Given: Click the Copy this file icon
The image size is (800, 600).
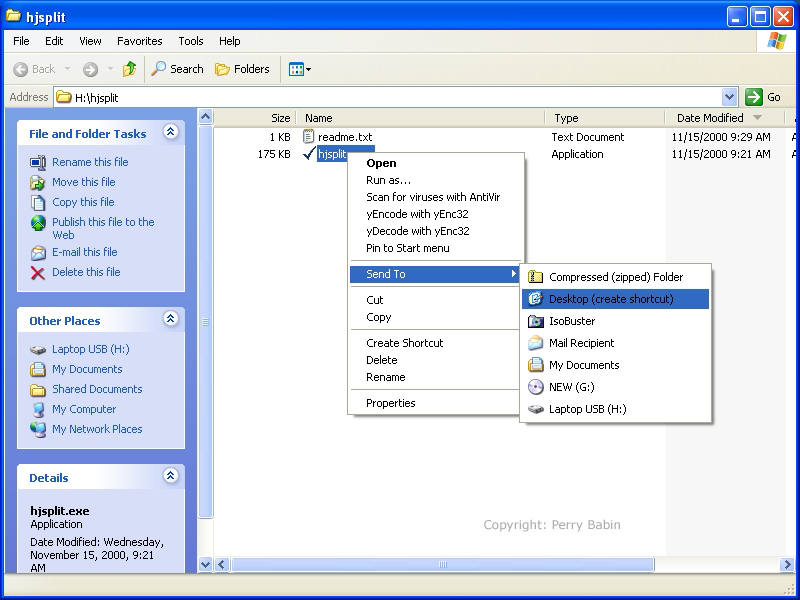Looking at the screenshot, I should 38,203.
